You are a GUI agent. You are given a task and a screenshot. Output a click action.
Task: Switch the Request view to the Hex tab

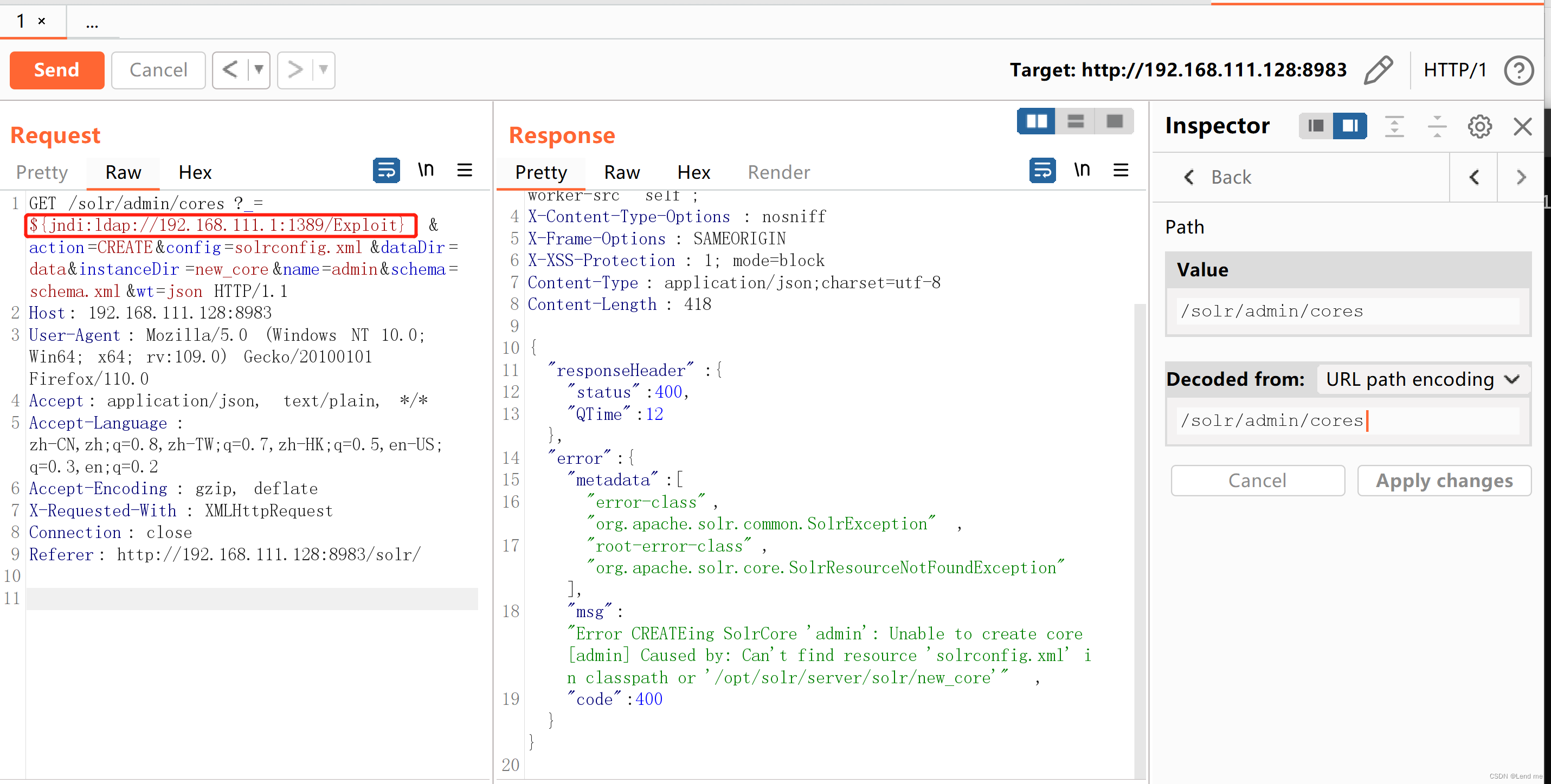195,173
